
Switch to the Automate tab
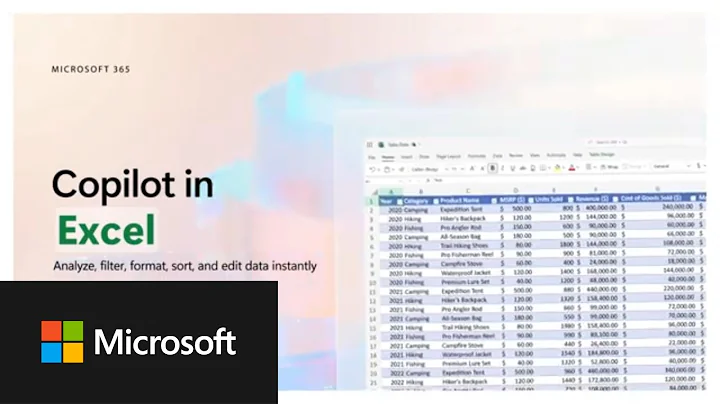tap(556, 155)
